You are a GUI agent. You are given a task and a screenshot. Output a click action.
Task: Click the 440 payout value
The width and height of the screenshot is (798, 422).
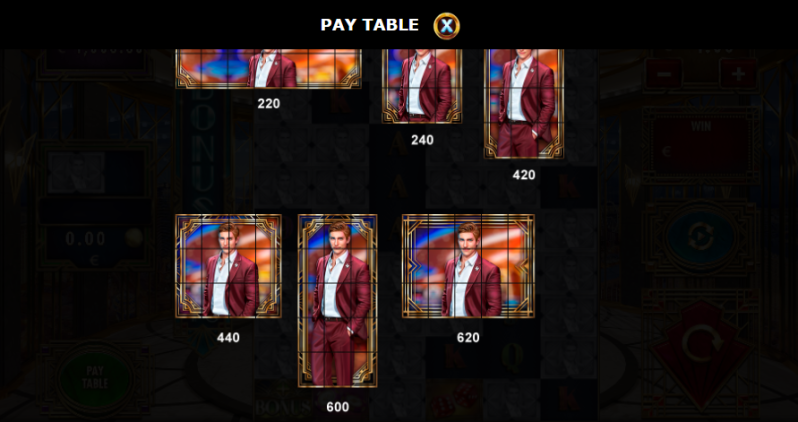[x=228, y=337]
